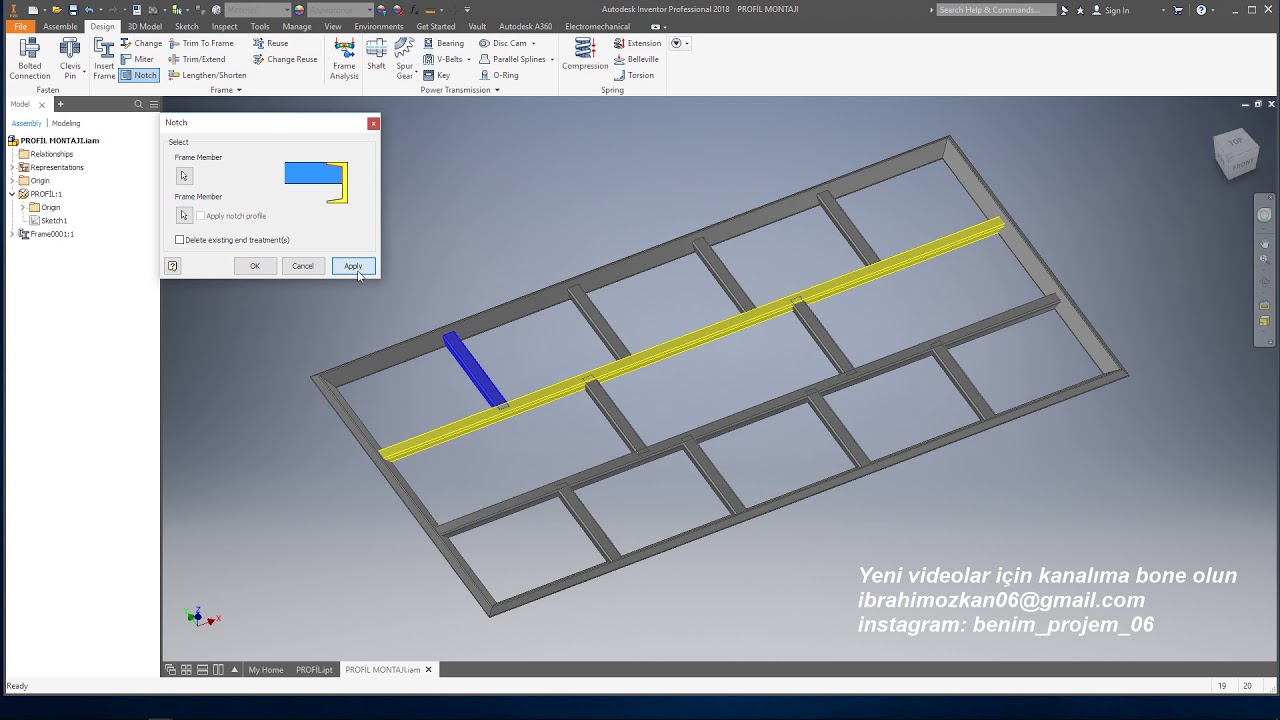Open the model browser menu icon

(x=154, y=104)
